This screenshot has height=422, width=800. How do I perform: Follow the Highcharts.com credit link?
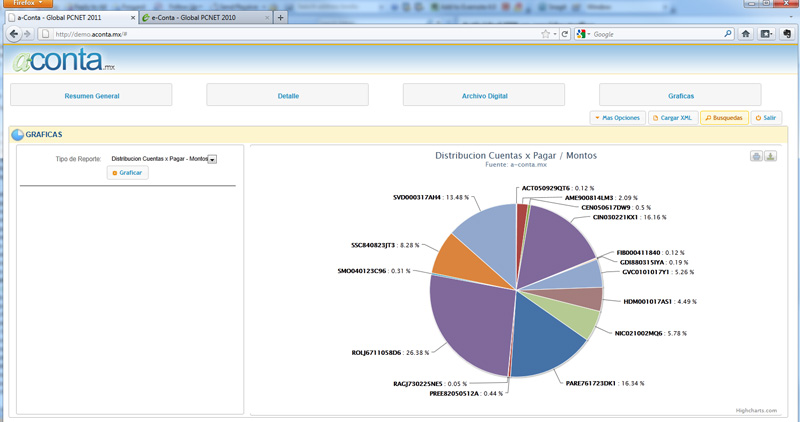click(x=756, y=410)
